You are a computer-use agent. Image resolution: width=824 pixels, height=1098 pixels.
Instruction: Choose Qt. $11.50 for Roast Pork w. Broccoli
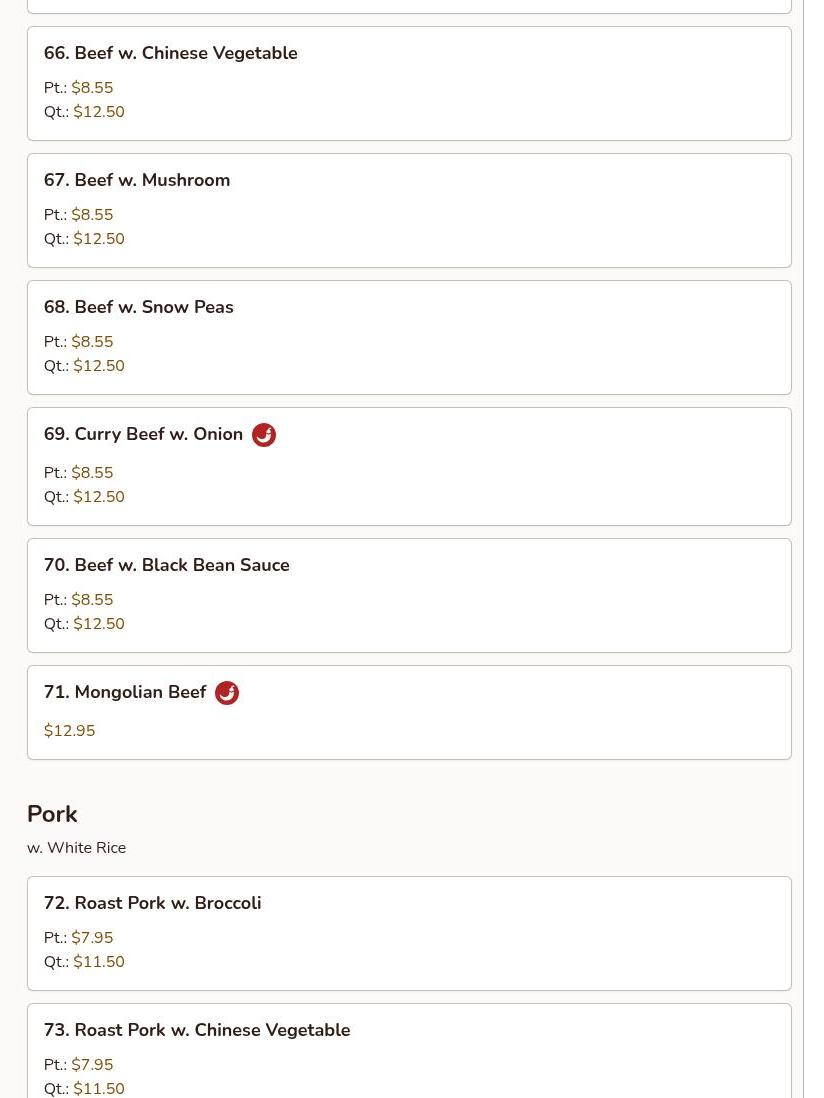84,961
